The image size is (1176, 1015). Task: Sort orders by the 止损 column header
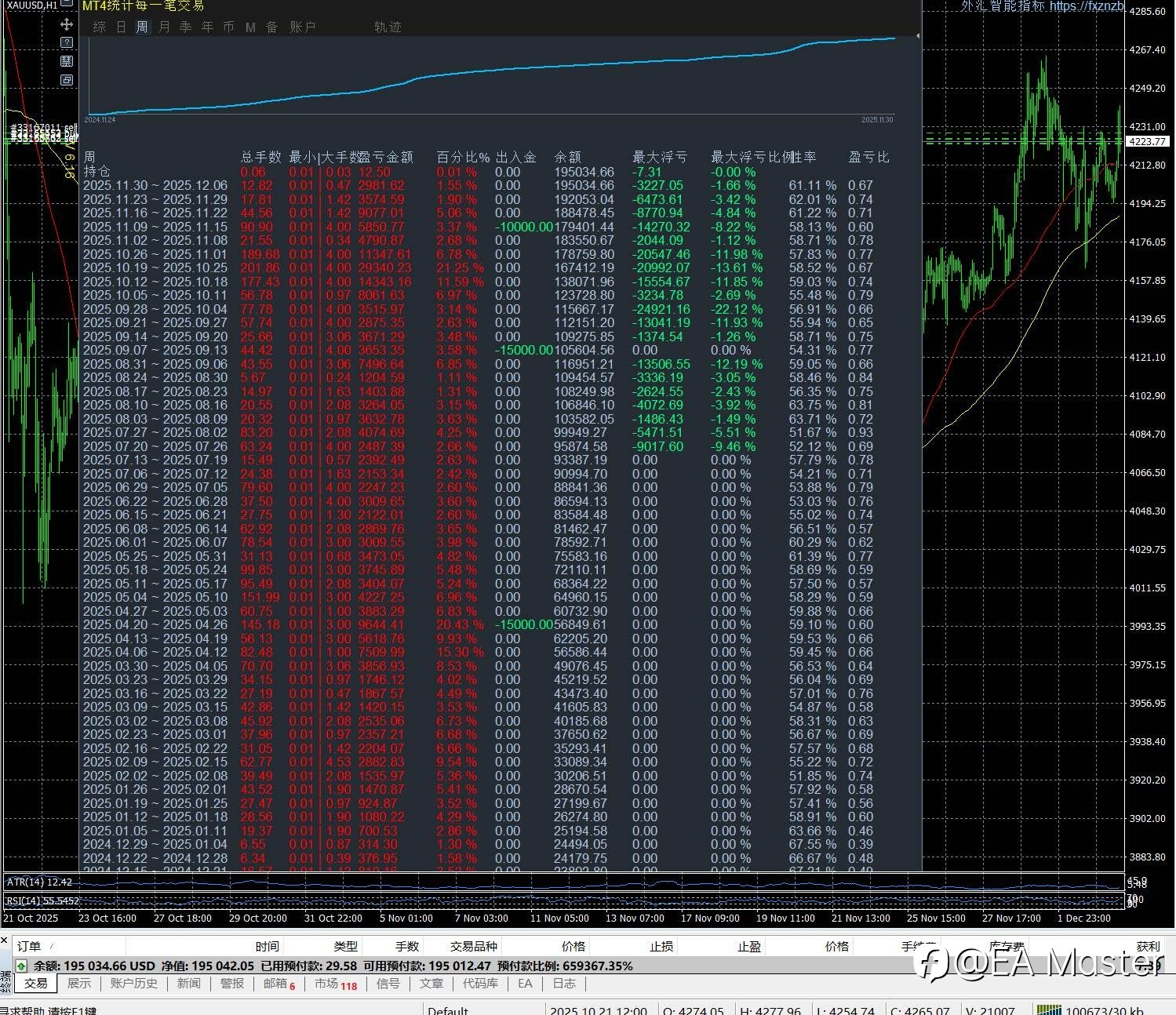coord(661,947)
